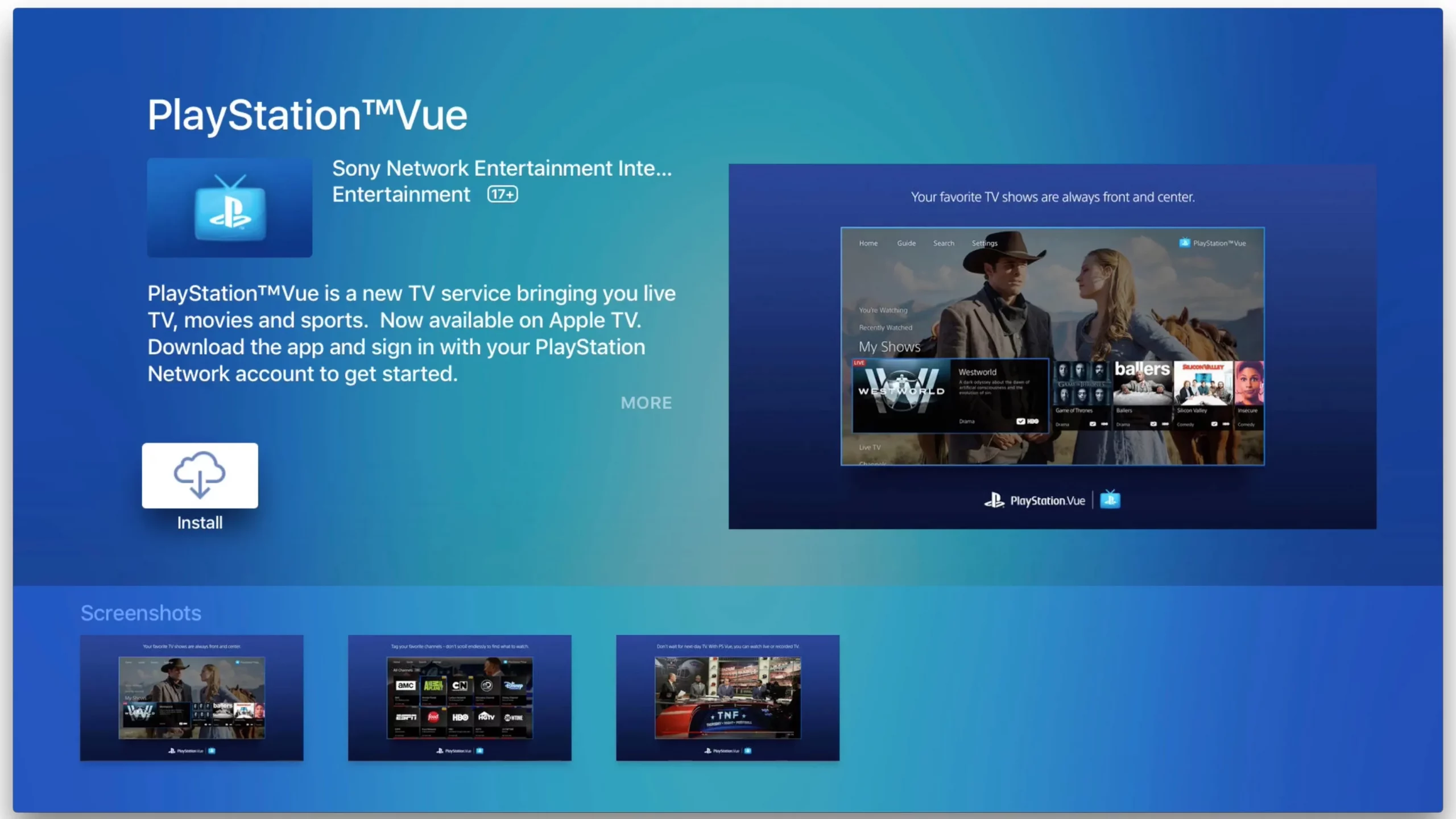Click the Screenshots section heading
This screenshot has height=819, width=1456.
click(140, 613)
